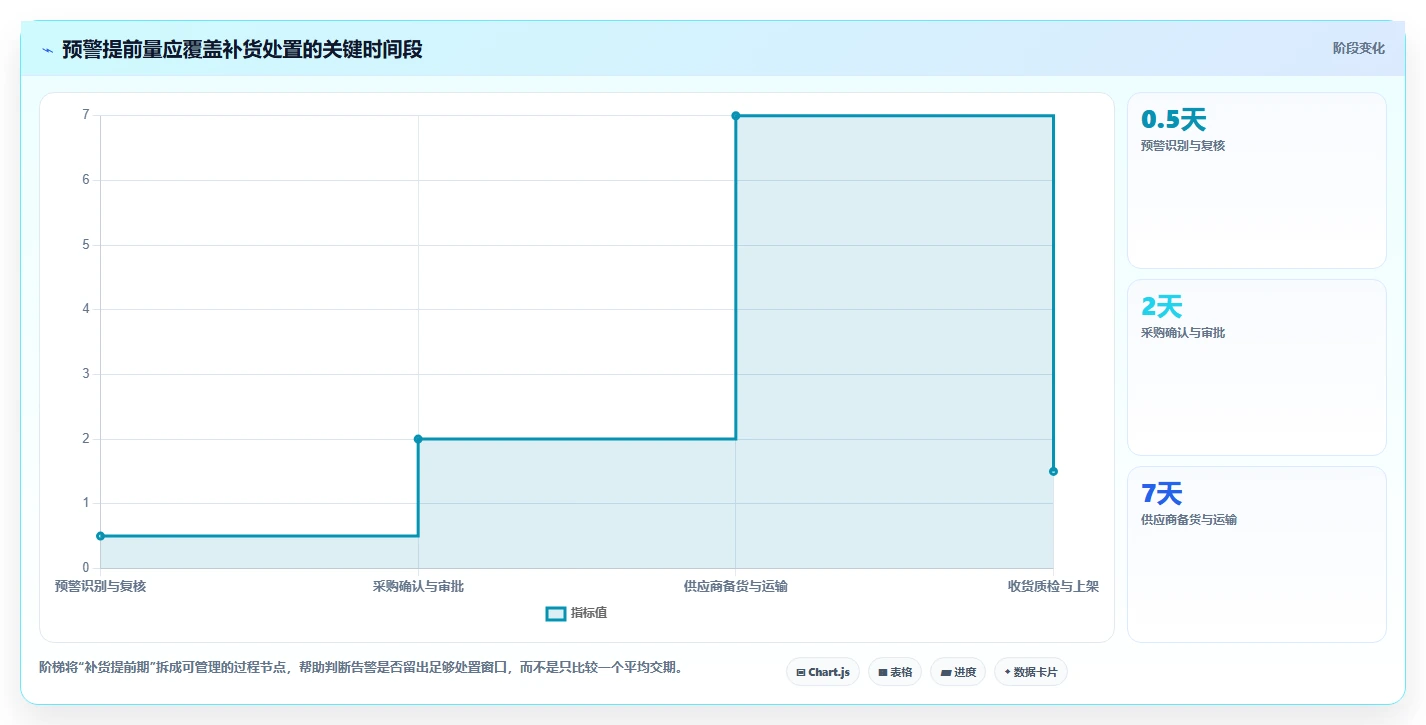Click the 数据卡片 tag pill
Screen dimensions: 1426x725
pos(1031,672)
